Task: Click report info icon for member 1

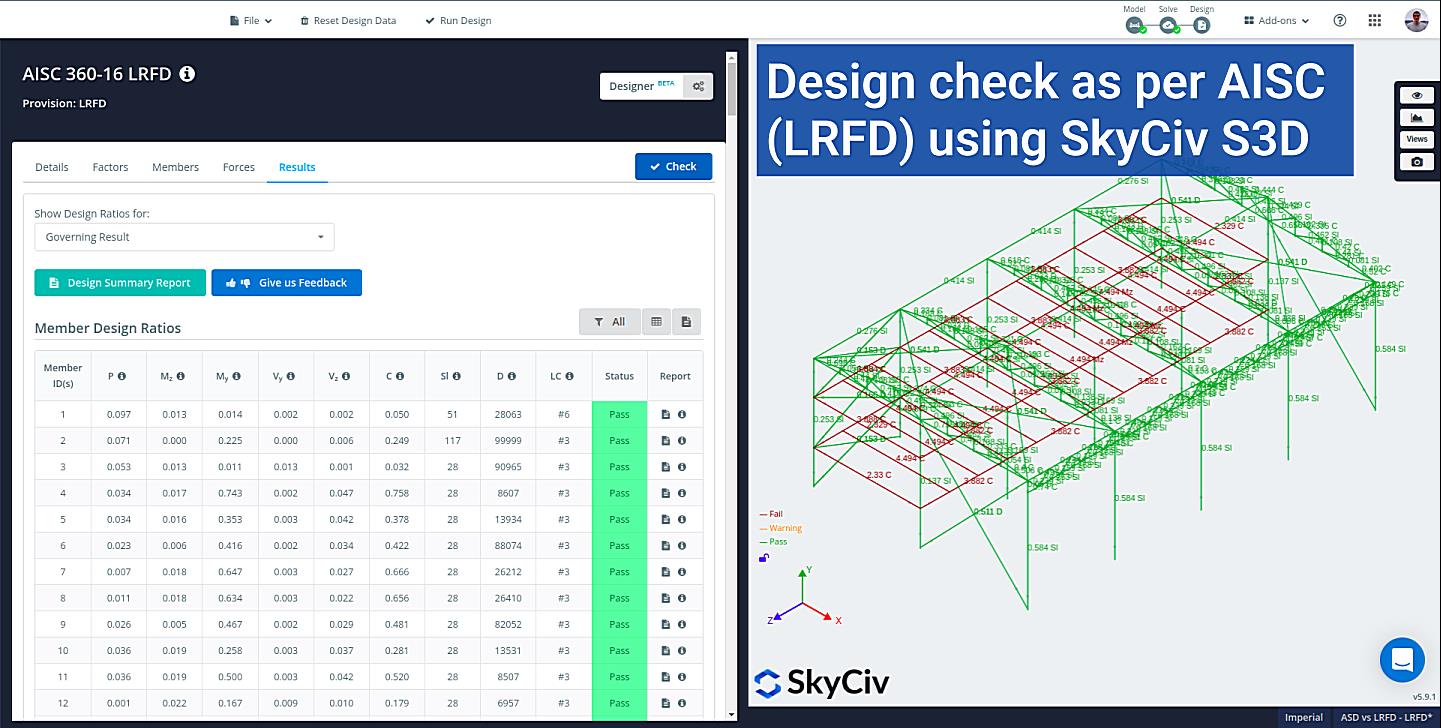Action: pyautogui.click(x=682, y=414)
